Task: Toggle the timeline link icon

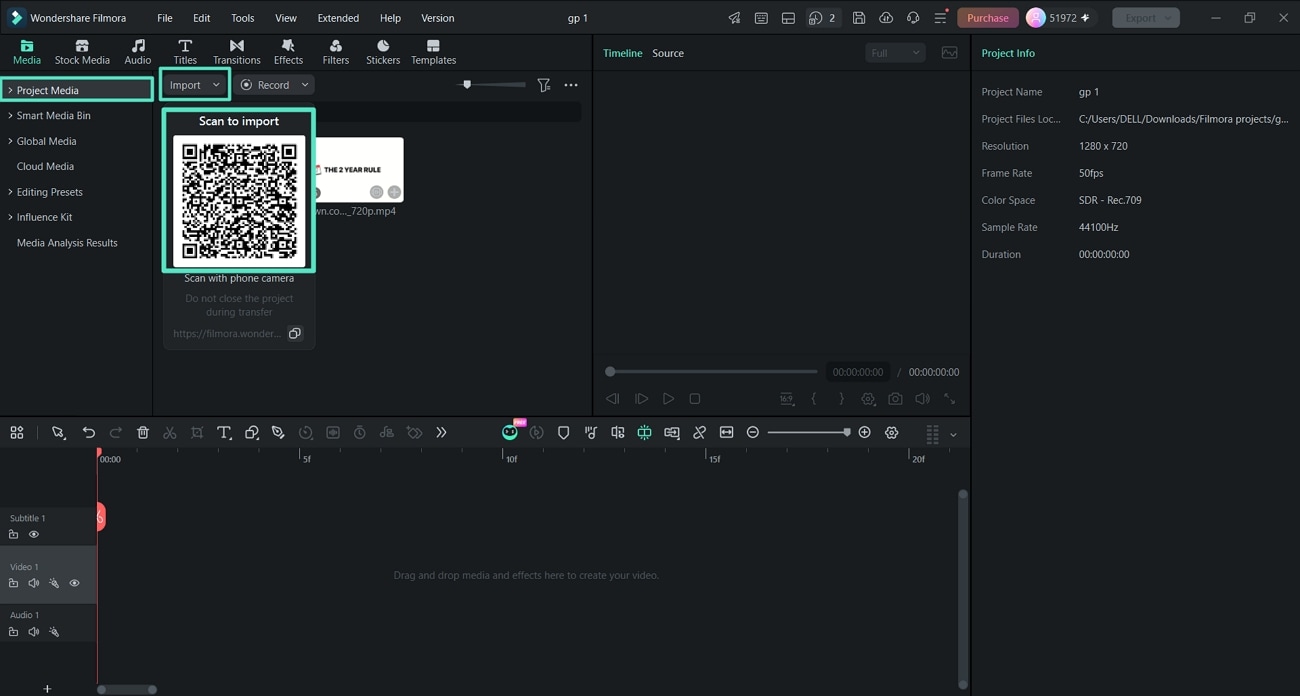Action: (x=699, y=433)
